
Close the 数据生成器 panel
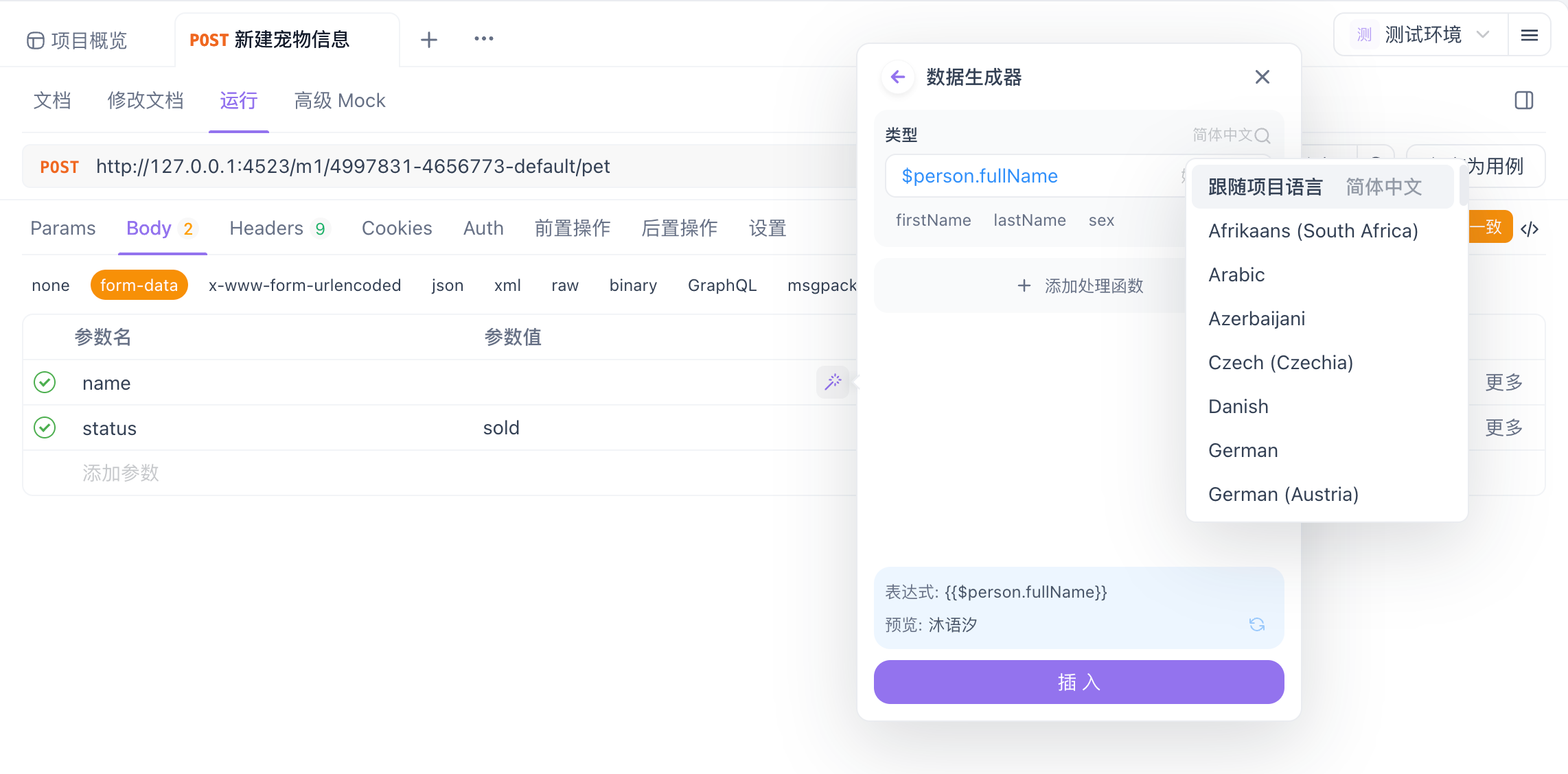pos(1262,77)
